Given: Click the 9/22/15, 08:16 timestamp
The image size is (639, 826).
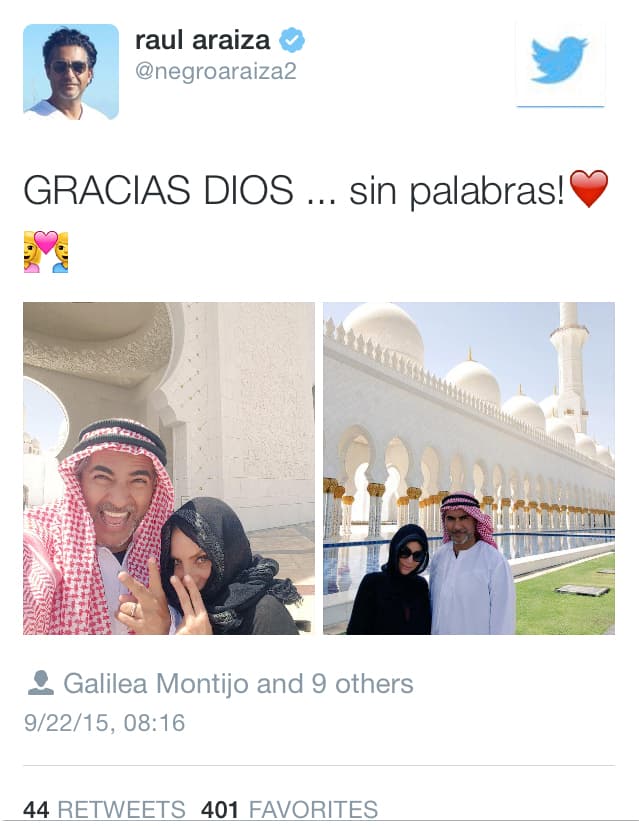Looking at the screenshot, I should [x=104, y=722].
